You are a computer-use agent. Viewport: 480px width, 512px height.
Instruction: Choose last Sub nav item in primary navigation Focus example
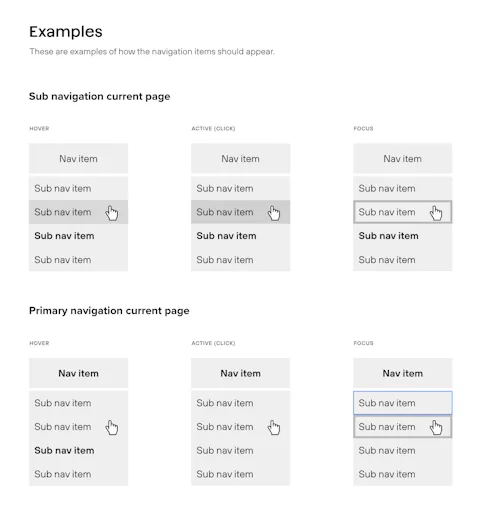pos(403,474)
